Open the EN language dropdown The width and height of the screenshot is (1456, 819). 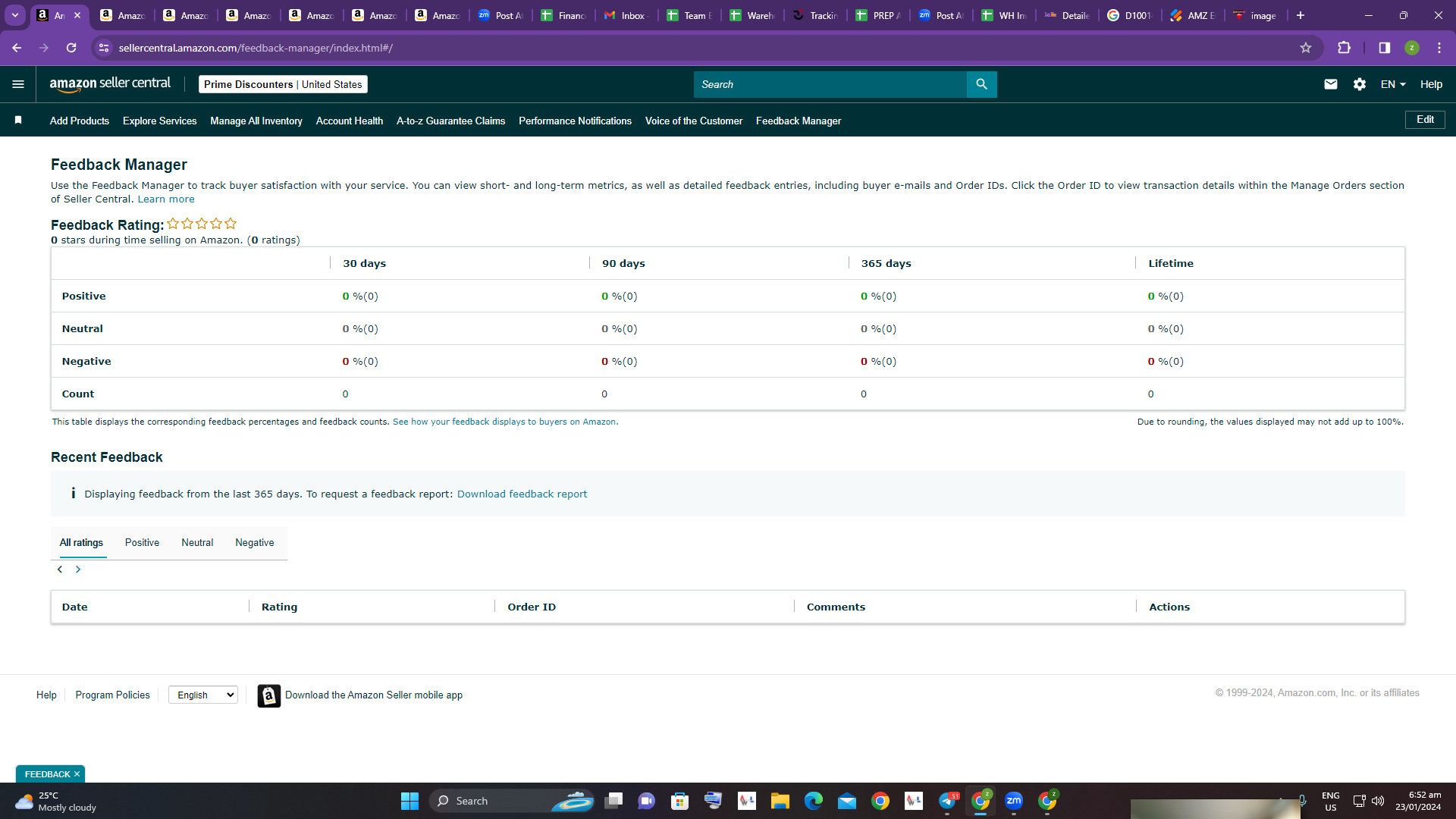tap(1393, 84)
